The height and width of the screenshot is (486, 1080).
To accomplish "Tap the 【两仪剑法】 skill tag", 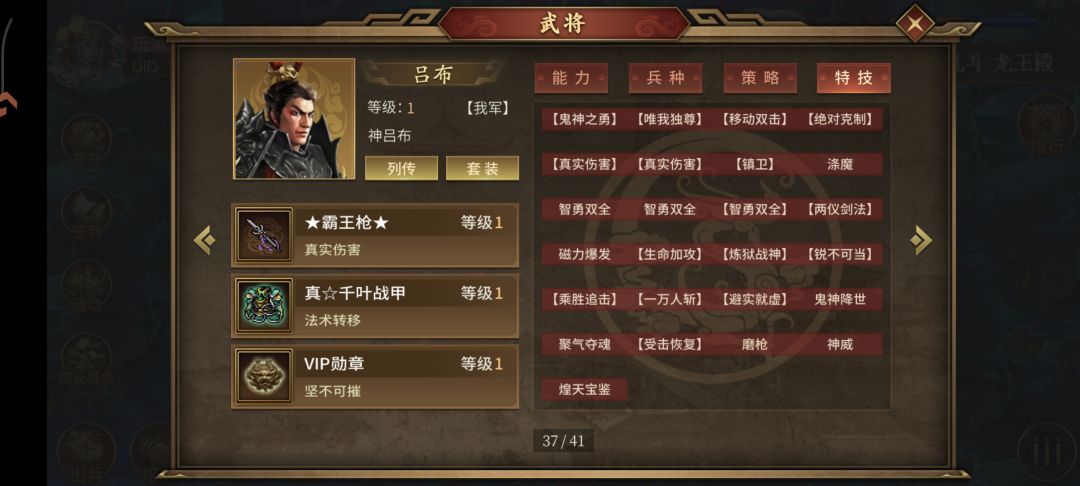I will [x=840, y=209].
